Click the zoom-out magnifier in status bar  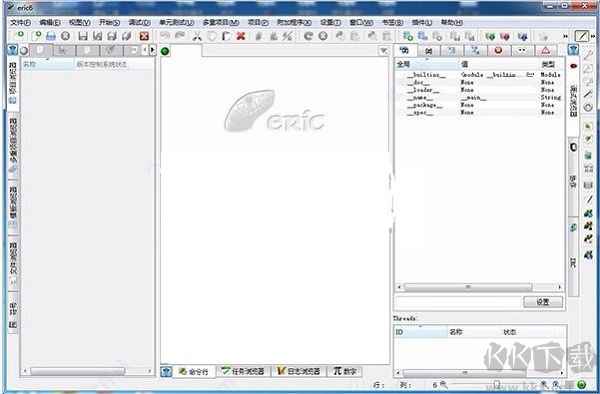pyautogui.click(x=444, y=384)
